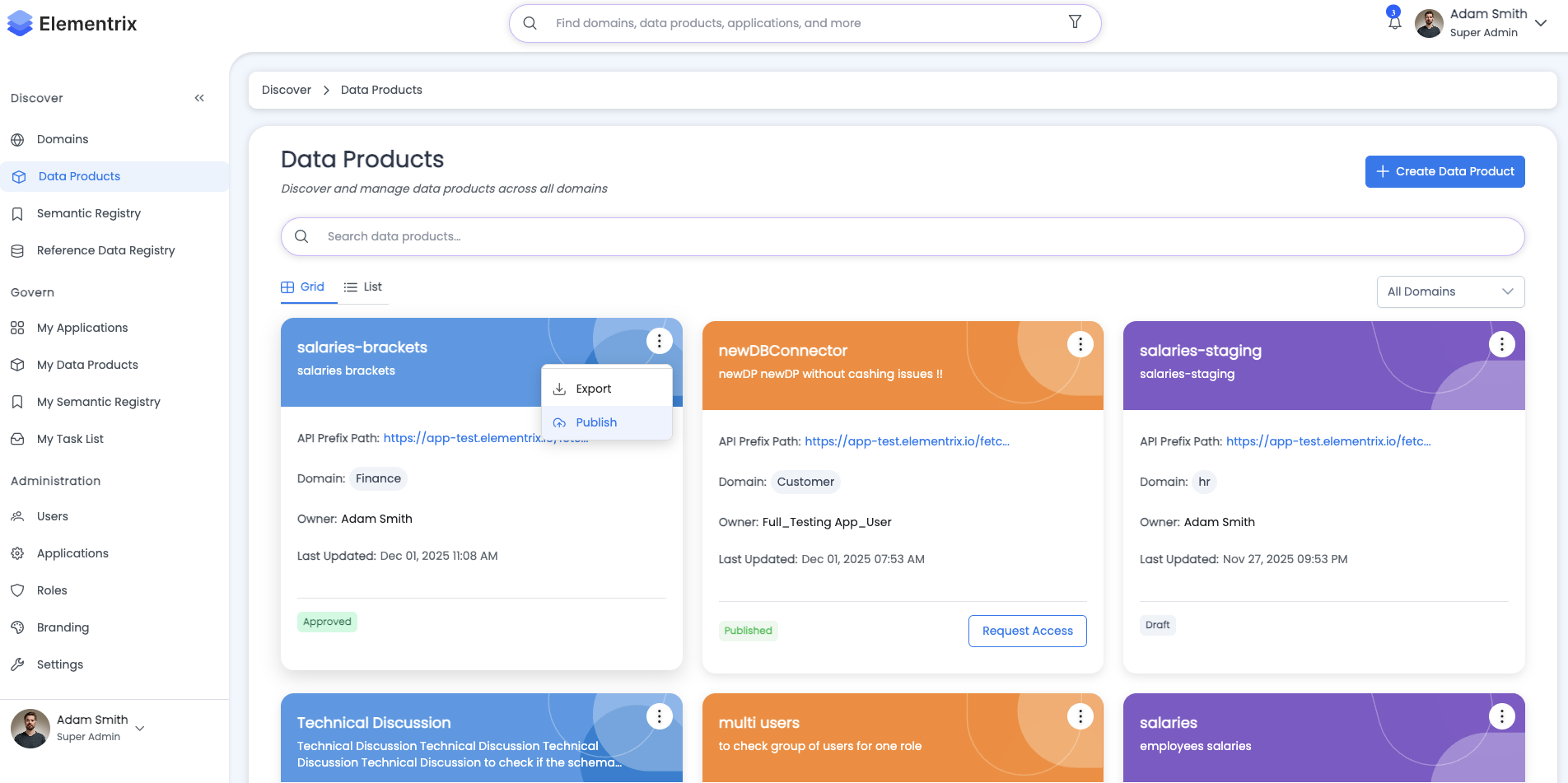Screen dimensions: 1568x783
Task: Expand the All Domains dropdown
Action: click(1450, 291)
